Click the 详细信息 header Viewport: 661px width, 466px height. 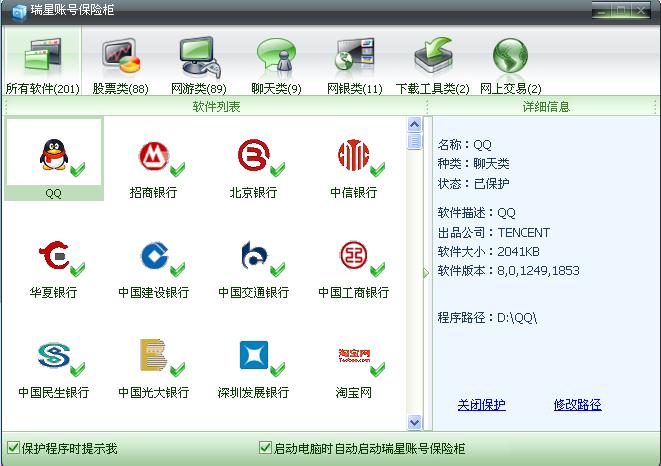point(546,106)
